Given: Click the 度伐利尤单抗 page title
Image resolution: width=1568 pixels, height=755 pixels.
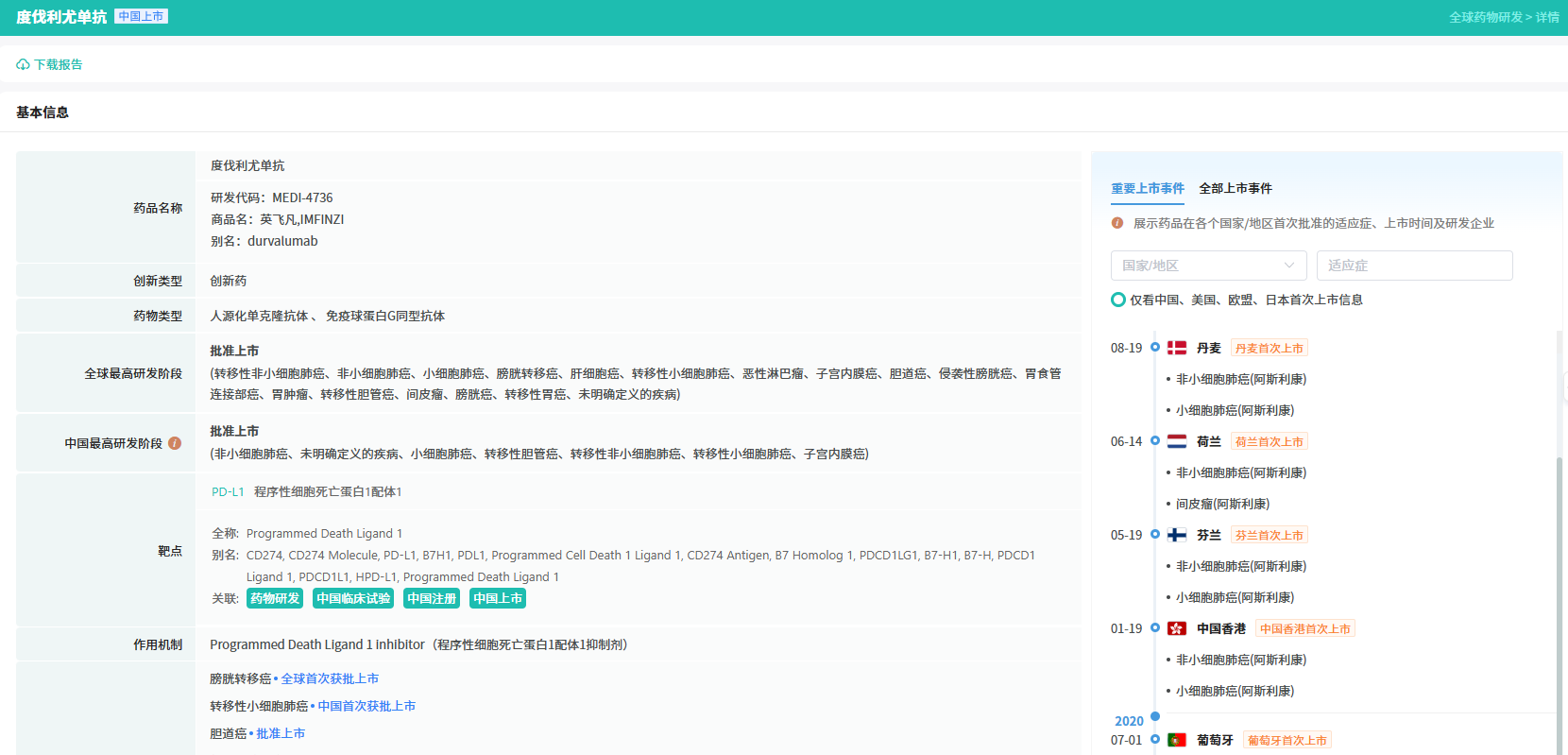Looking at the screenshot, I should pyautogui.click(x=61, y=17).
